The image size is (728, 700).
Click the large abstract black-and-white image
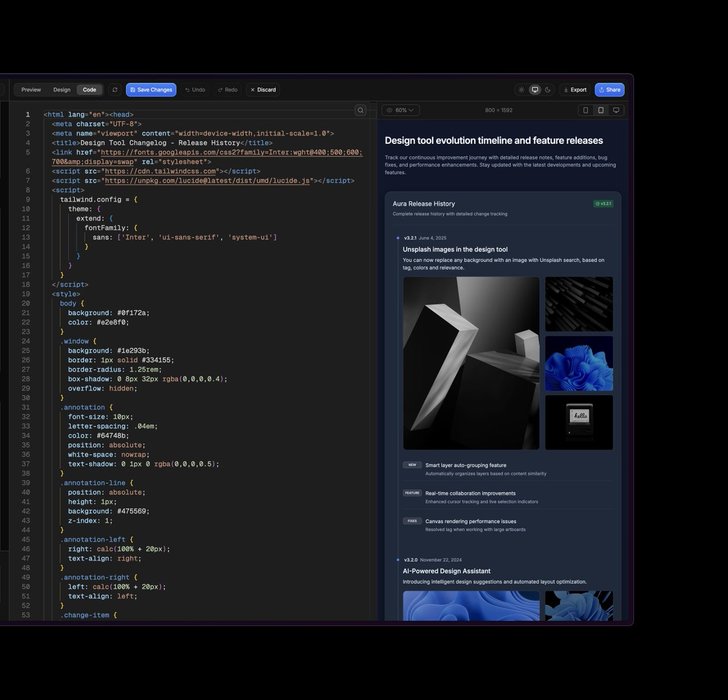point(470,363)
